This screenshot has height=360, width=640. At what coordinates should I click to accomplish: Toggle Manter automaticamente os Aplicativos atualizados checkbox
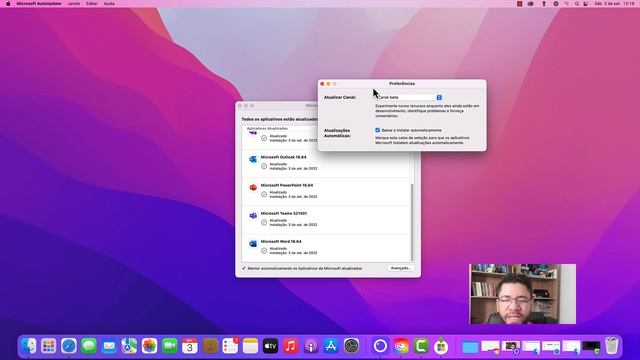[244, 269]
